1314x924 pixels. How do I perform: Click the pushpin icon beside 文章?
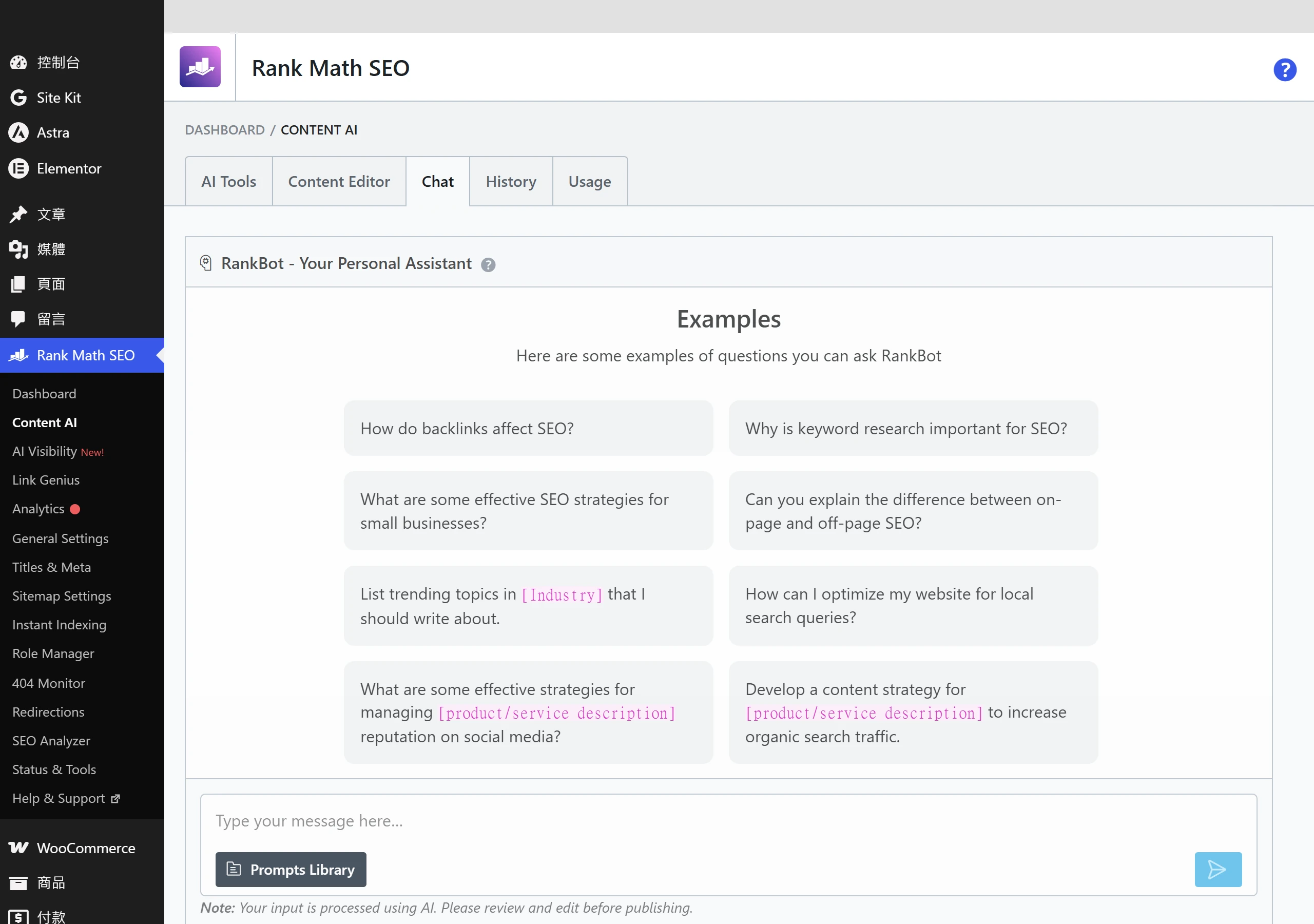[18, 214]
